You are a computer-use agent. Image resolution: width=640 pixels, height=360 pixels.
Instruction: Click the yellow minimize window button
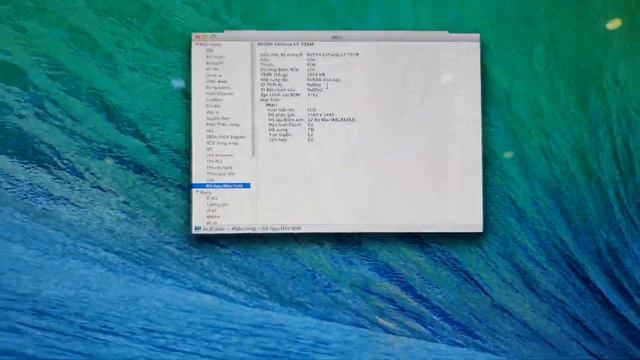[205, 37]
